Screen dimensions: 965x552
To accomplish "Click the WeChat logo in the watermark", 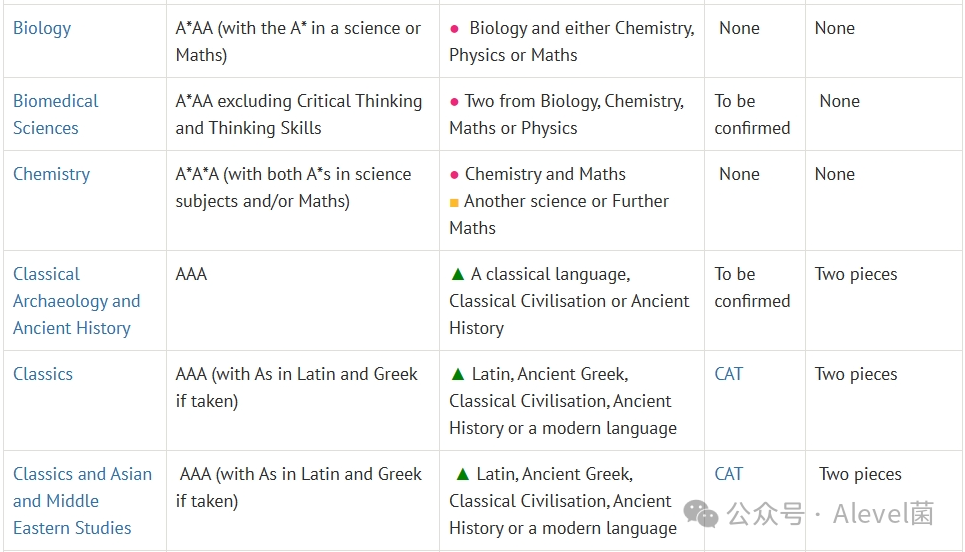I will [701, 514].
